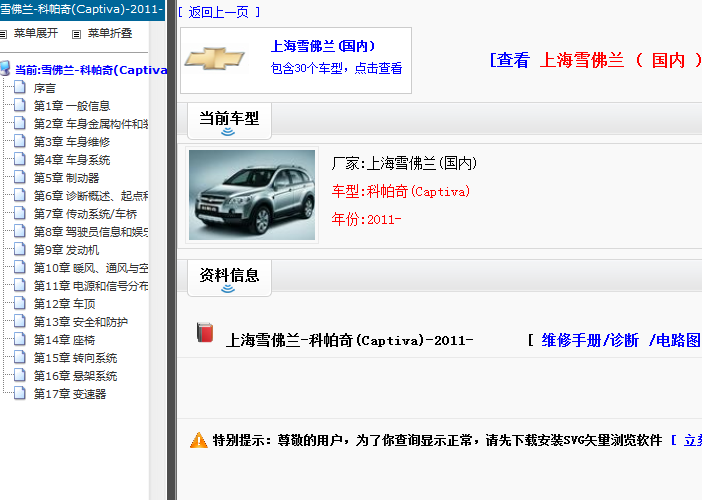
Task: Open 维修手册/诊断 /电路图 link
Action: point(621,340)
